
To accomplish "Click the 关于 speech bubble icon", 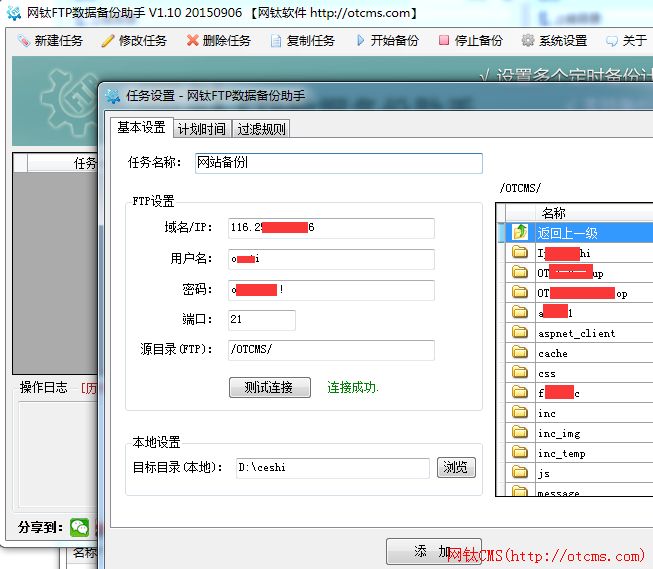I will pos(611,41).
